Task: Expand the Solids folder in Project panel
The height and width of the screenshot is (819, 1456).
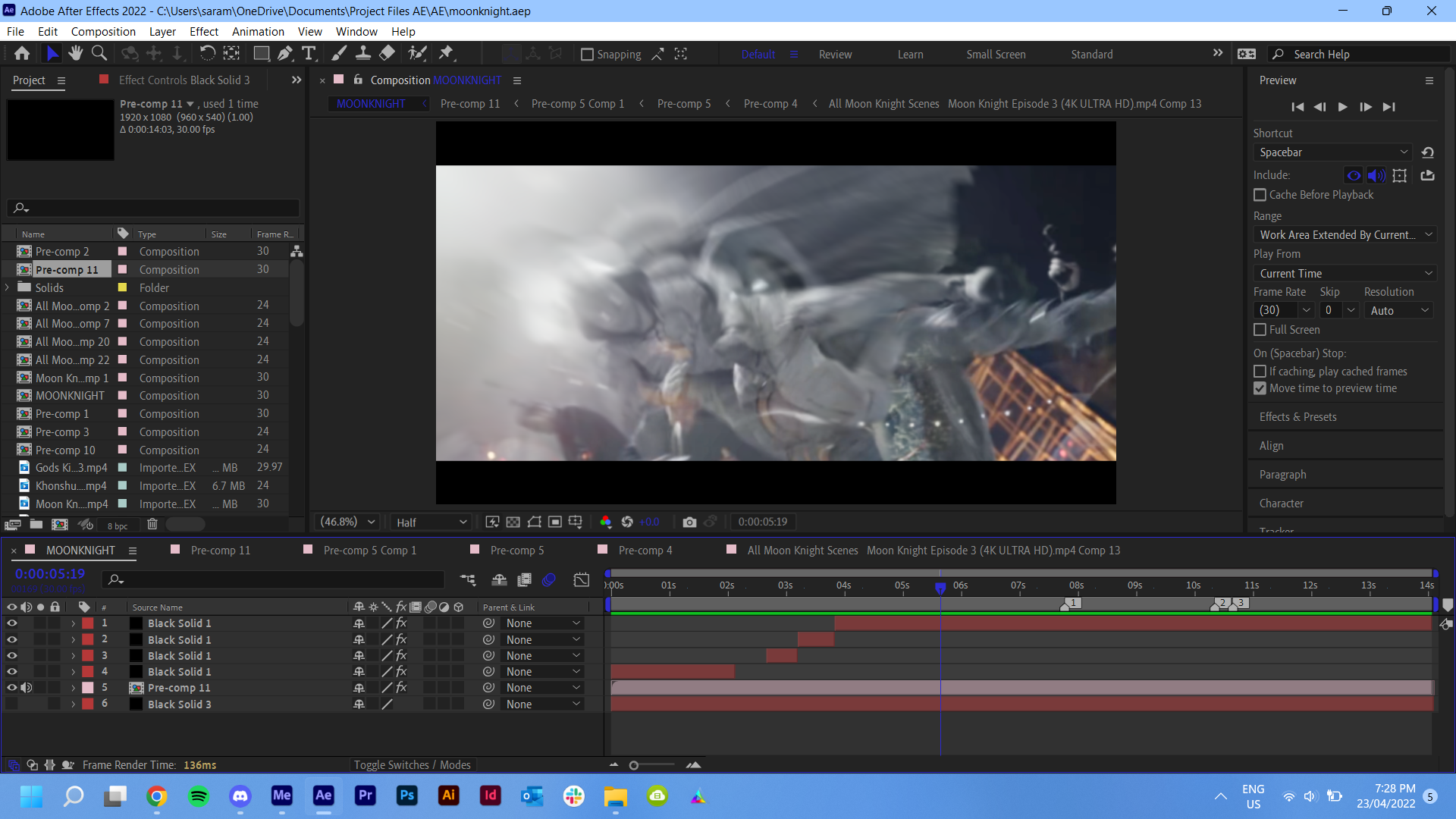Action: click(7, 287)
